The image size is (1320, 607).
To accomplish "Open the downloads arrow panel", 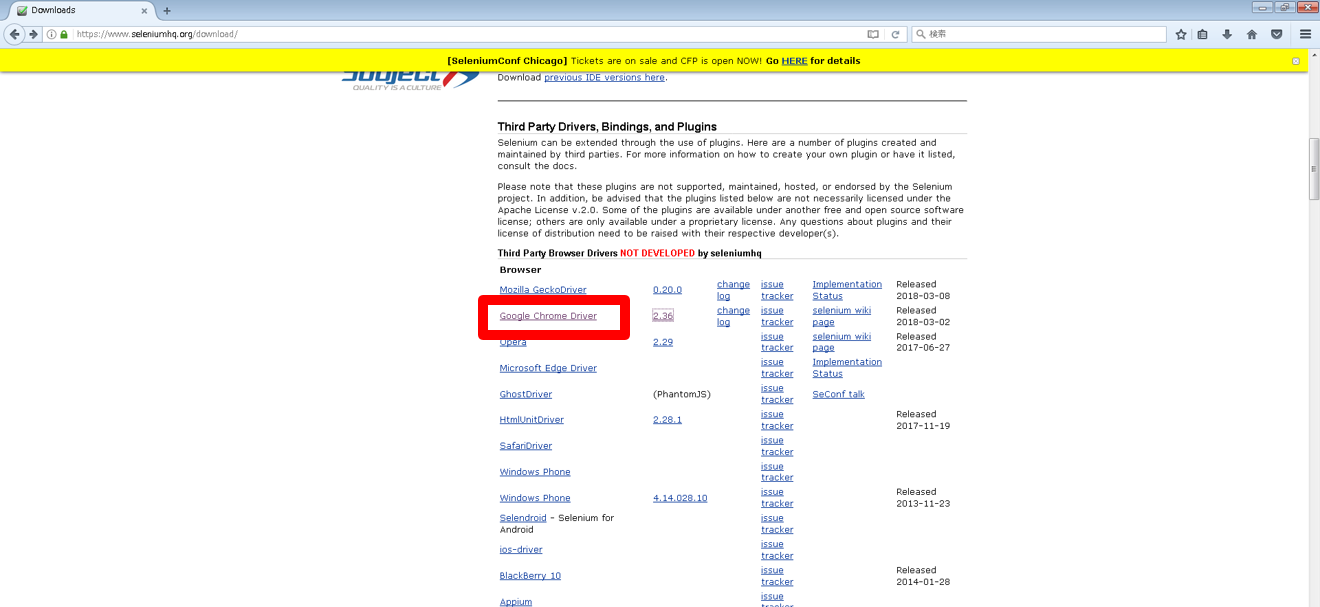I will 1227,34.
